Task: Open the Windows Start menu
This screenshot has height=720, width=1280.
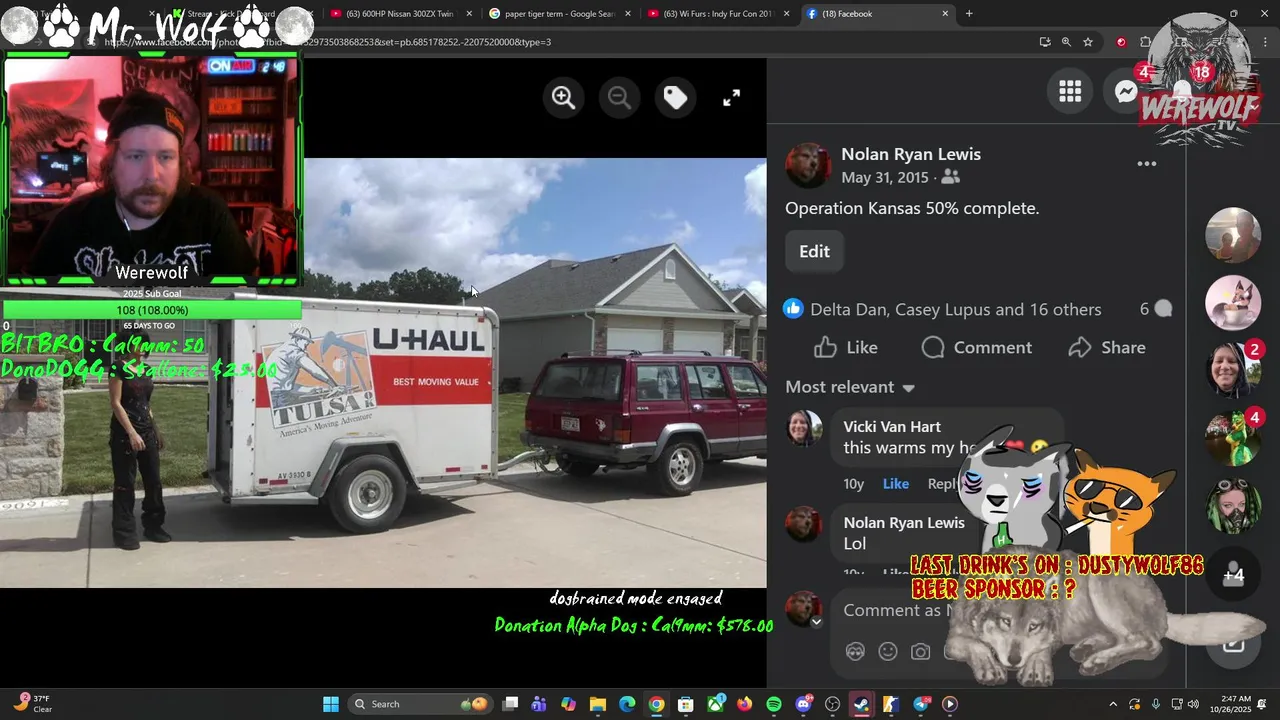Action: tap(331, 704)
